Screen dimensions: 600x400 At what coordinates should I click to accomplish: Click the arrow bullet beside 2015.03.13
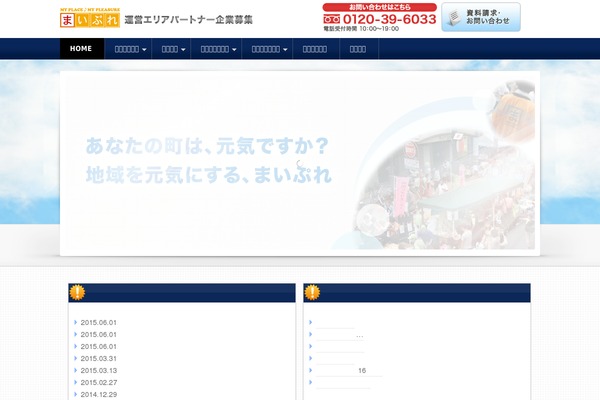[75, 370]
